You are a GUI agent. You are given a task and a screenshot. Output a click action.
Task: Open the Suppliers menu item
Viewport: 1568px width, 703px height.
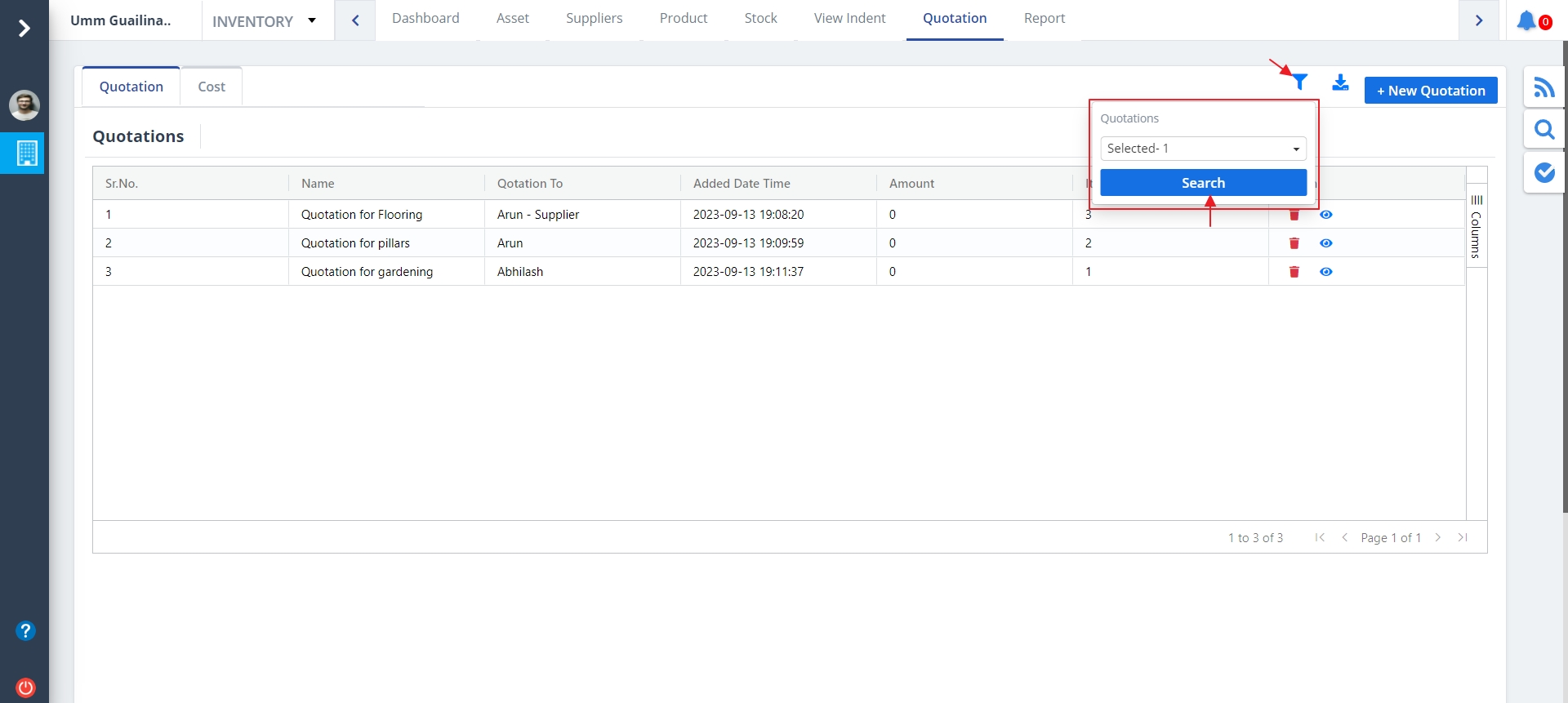click(594, 18)
